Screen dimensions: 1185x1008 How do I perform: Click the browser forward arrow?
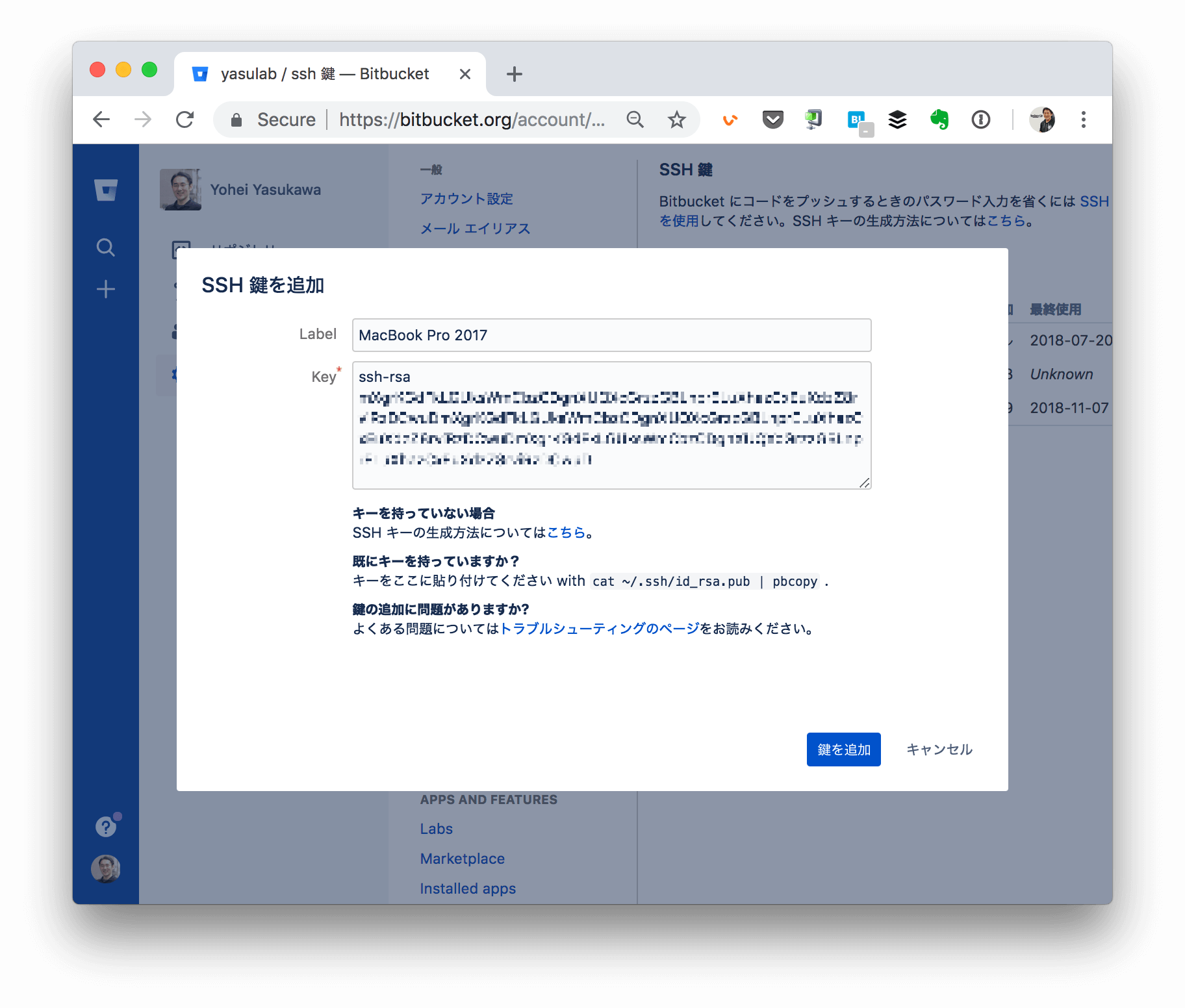pyautogui.click(x=143, y=120)
